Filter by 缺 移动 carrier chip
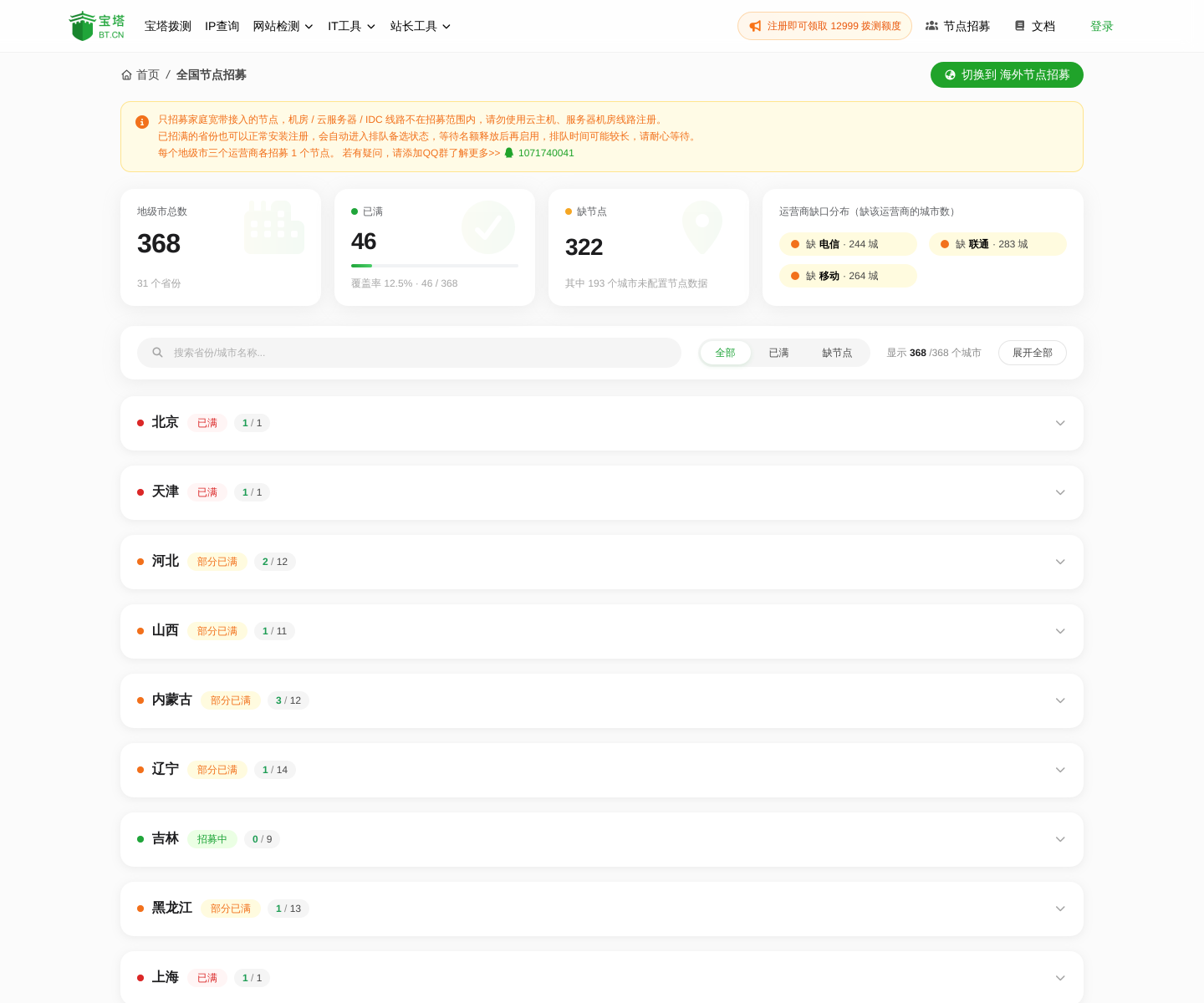This screenshot has width=1204, height=1003. pyautogui.click(x=848, y=276)
